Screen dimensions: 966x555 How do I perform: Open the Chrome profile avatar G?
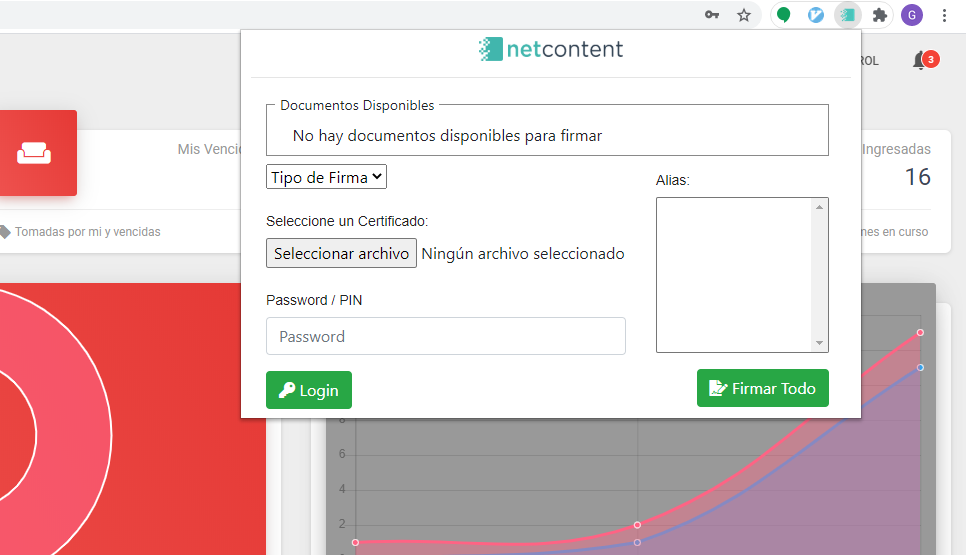(x=912, y=15)
